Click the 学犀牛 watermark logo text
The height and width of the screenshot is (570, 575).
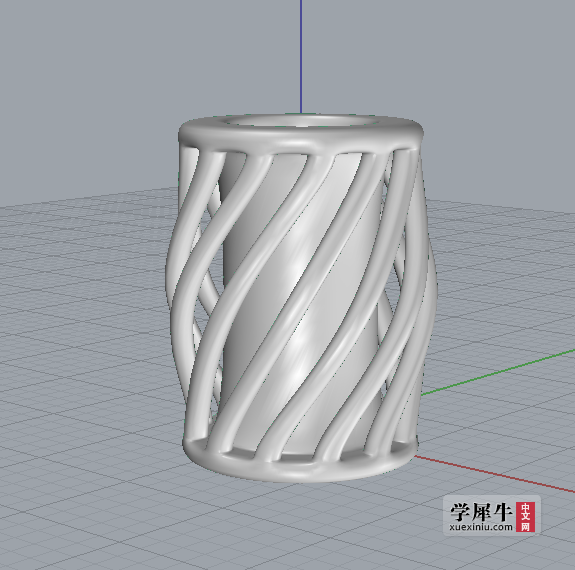tap(481, 511)
